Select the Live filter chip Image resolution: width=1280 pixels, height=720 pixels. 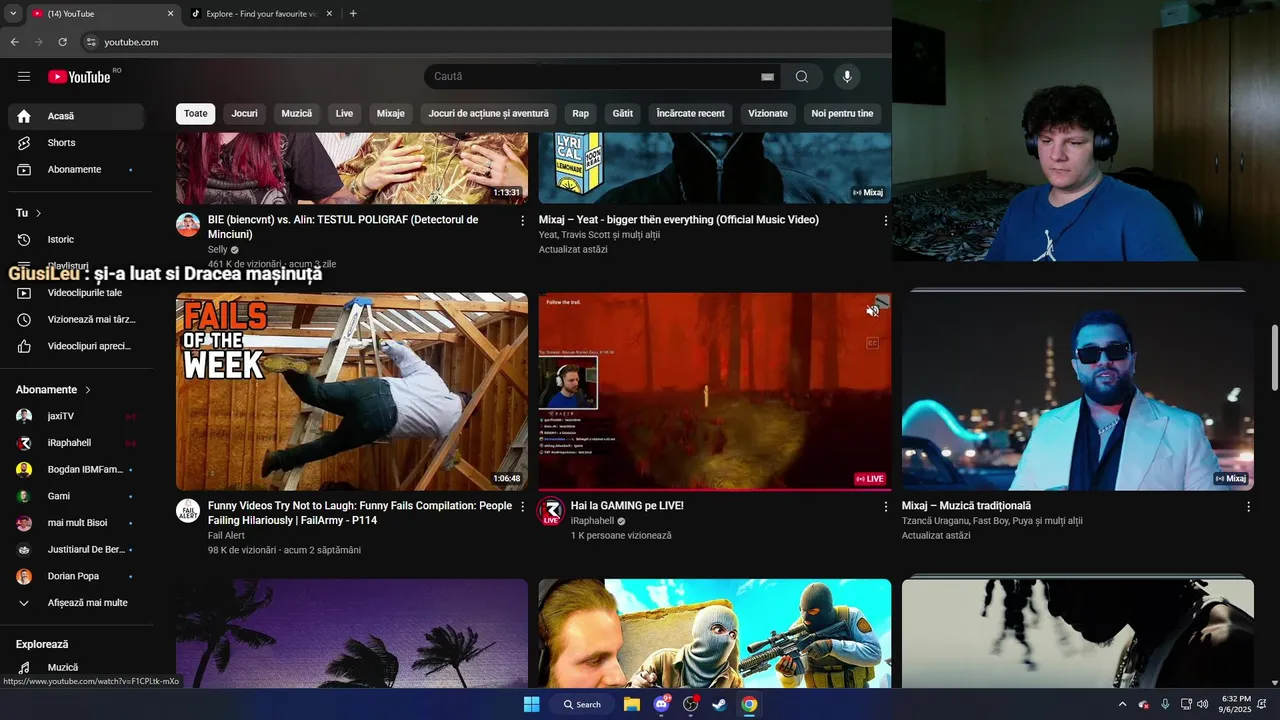pyautogui.click(x=344, y=114)
